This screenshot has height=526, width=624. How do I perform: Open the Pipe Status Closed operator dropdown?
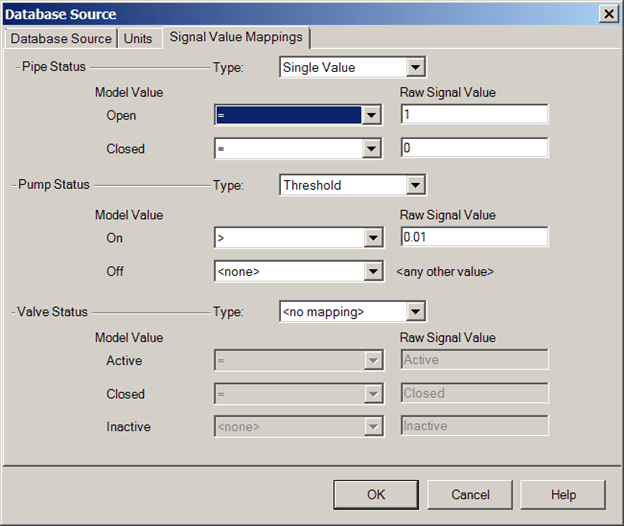click(298, 149)
